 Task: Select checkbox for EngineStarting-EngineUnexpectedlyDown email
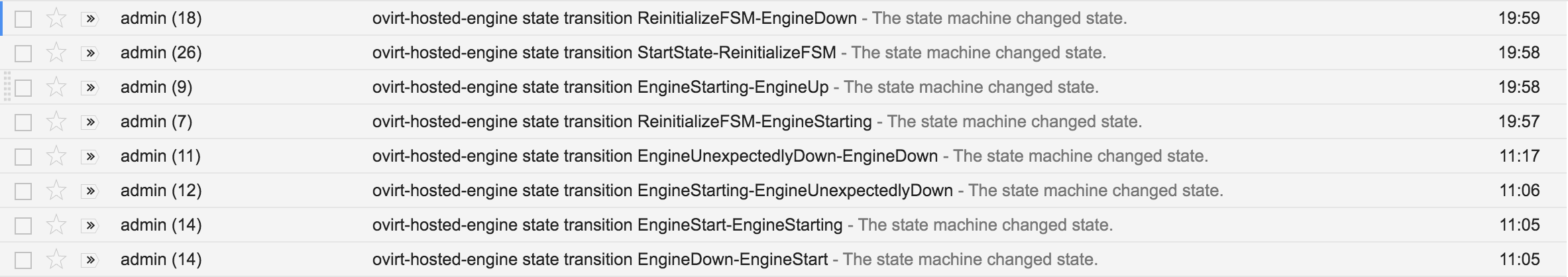coord(23,191)
